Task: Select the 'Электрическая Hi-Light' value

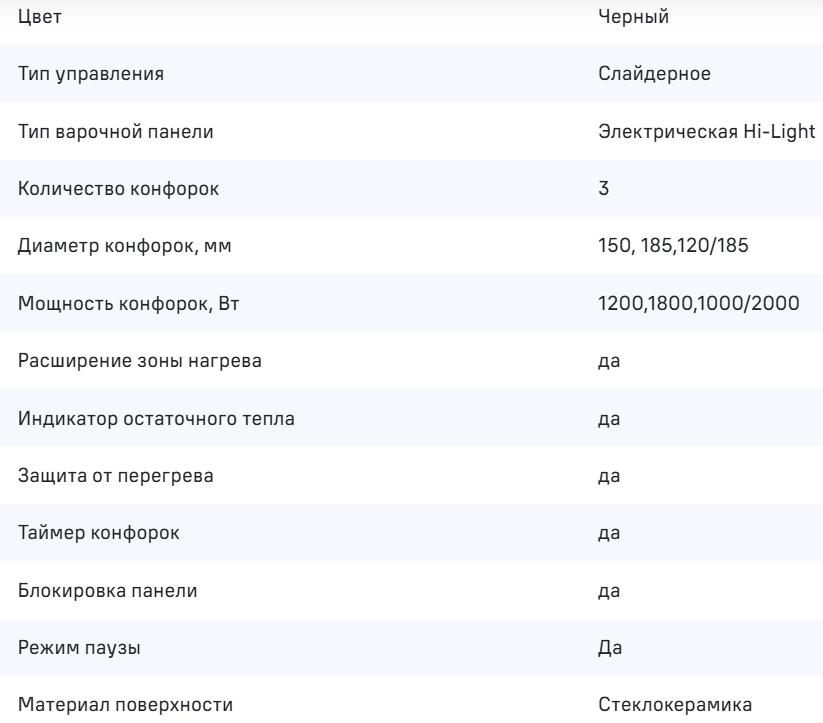Action: [x=706, y=131]
